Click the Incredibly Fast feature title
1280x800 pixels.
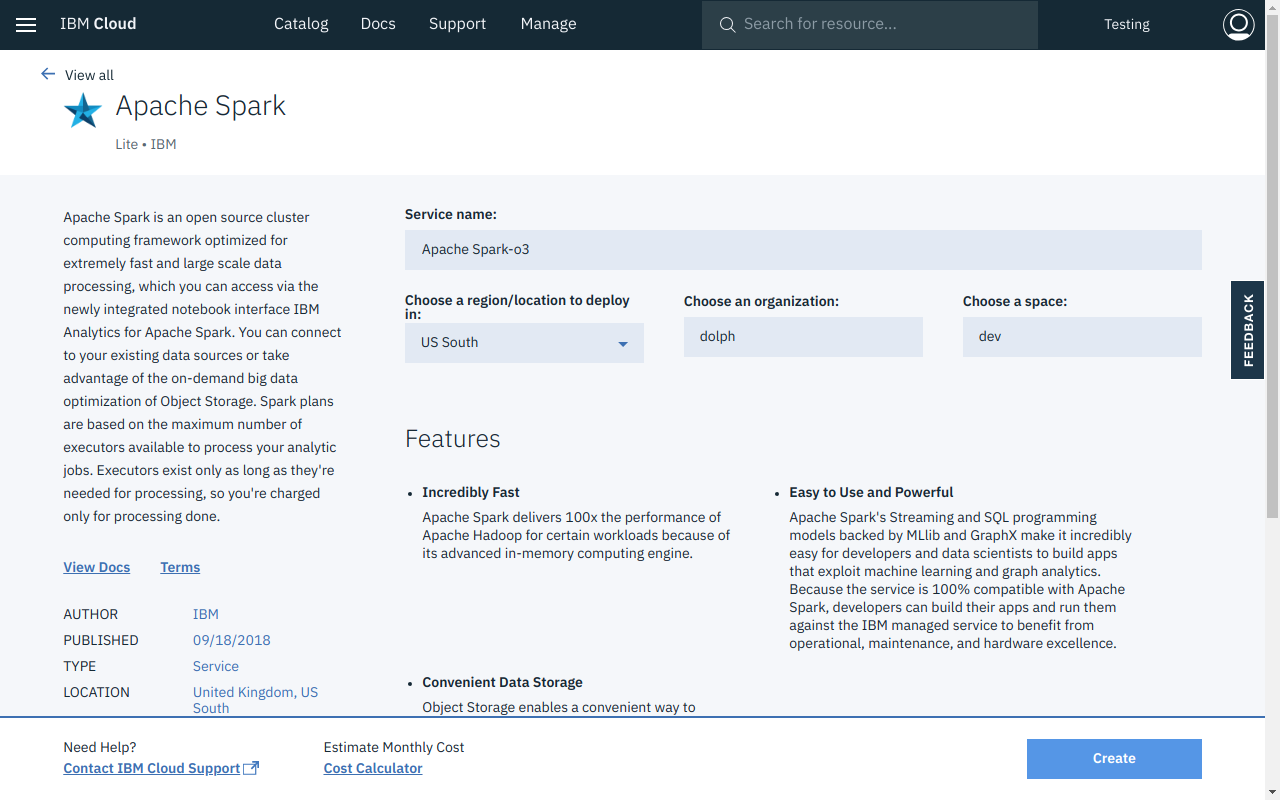pos(471,492)
